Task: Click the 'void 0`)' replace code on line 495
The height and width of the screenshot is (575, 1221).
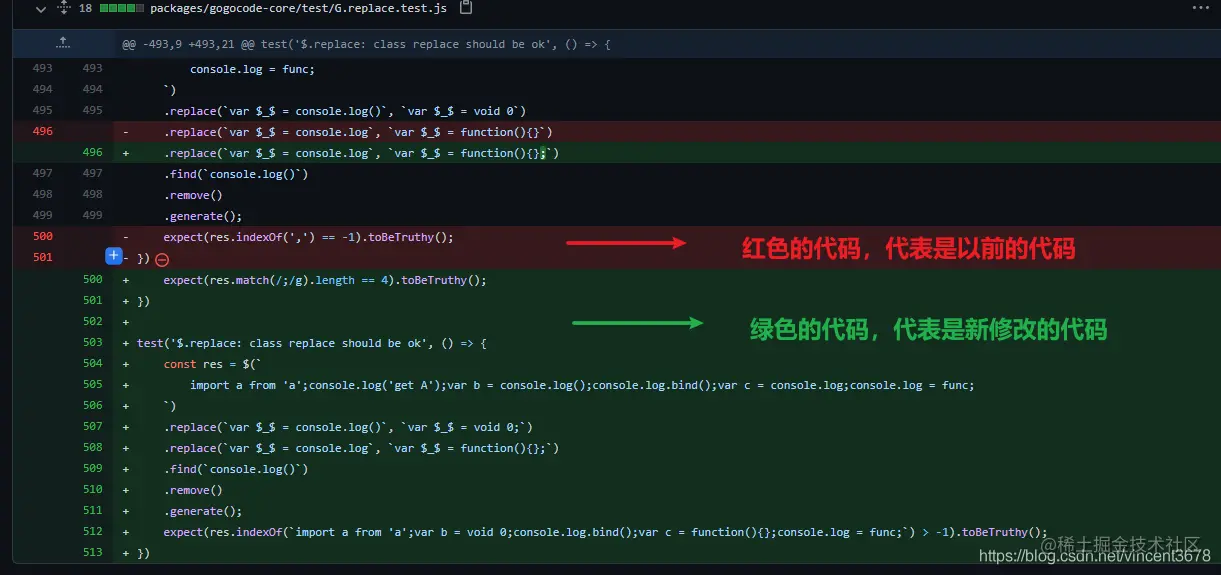Action: (345, 111)
